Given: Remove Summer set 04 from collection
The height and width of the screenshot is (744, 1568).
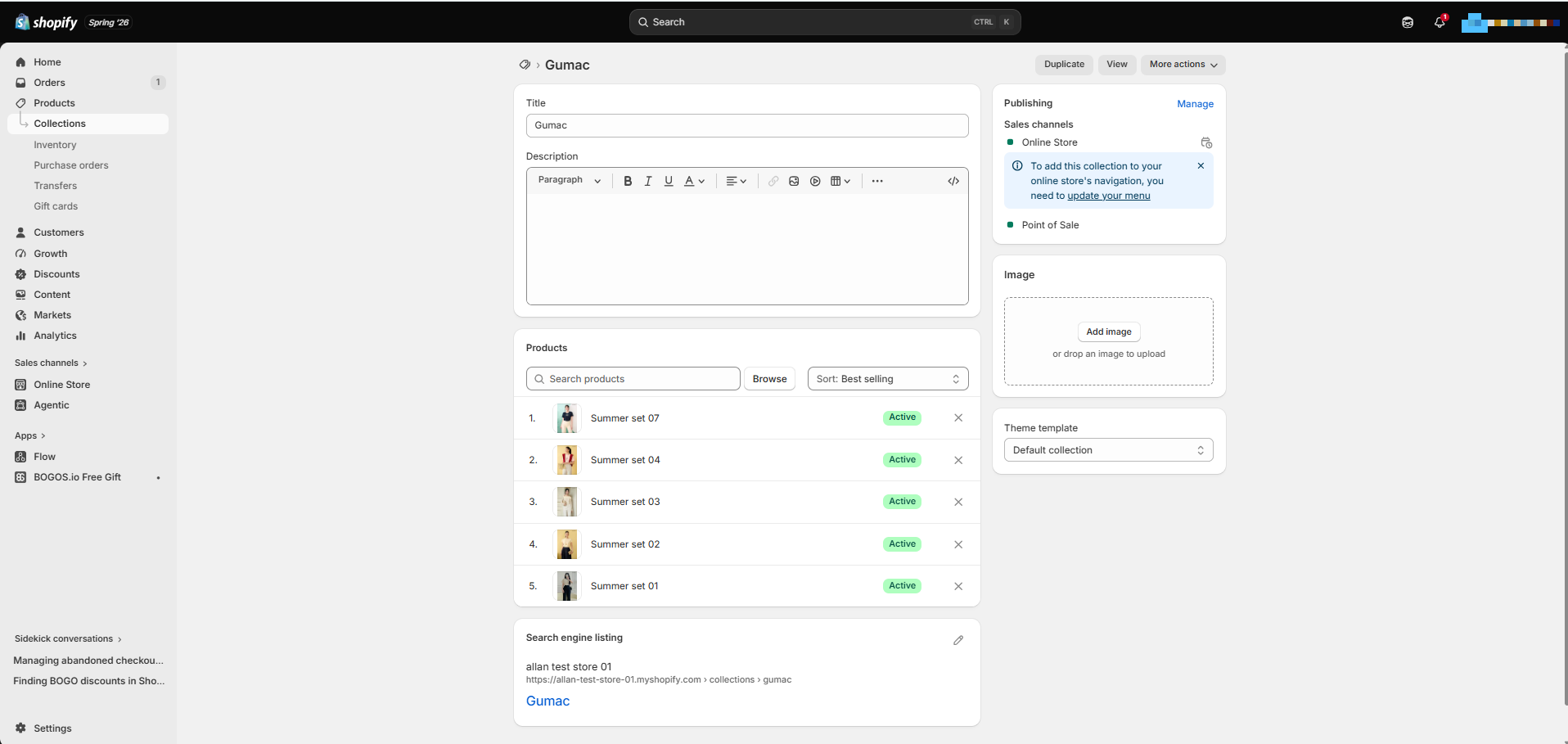Looking at the screenshot, I should [x=958, y=460].
